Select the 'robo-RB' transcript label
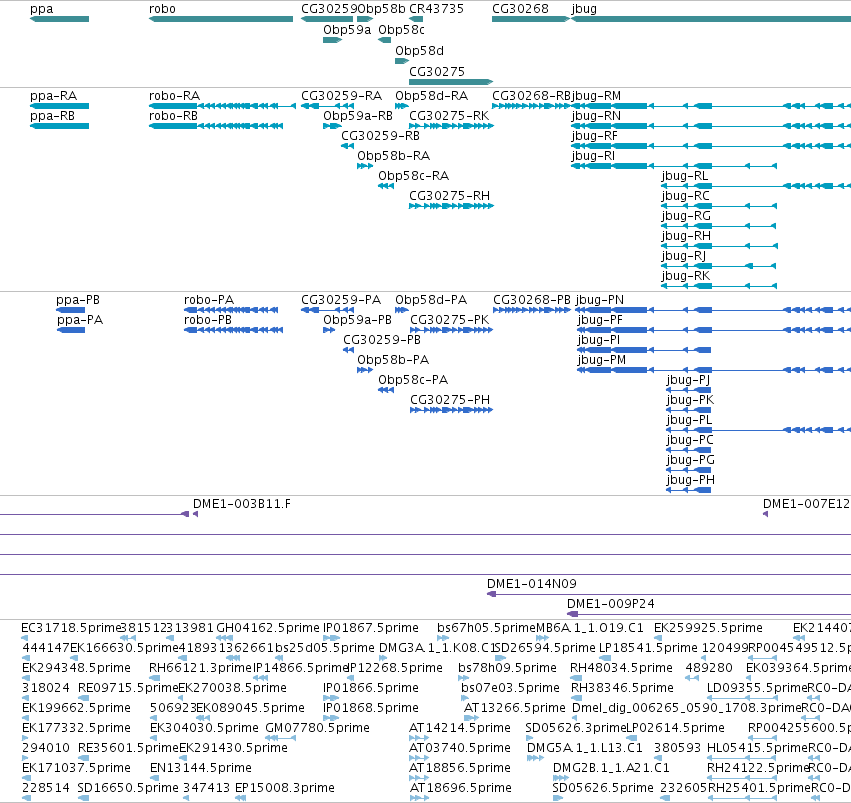The height and width of the screenshot is (803, 851). pyautogui.click(x=173, y=116)
